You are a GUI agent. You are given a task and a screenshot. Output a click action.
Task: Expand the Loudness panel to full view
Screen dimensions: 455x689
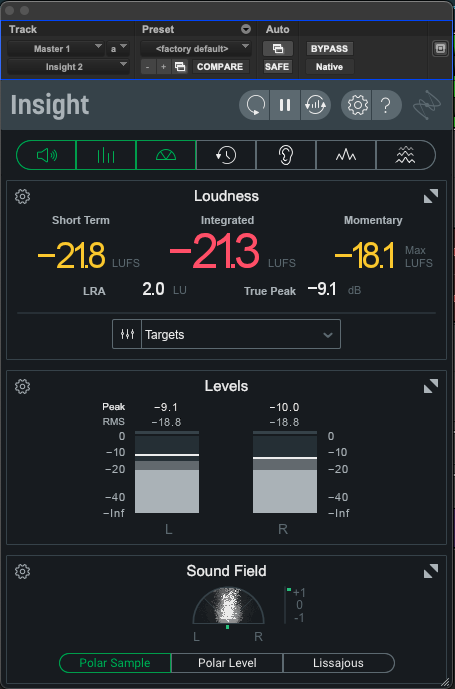click(x=431, y=196)
